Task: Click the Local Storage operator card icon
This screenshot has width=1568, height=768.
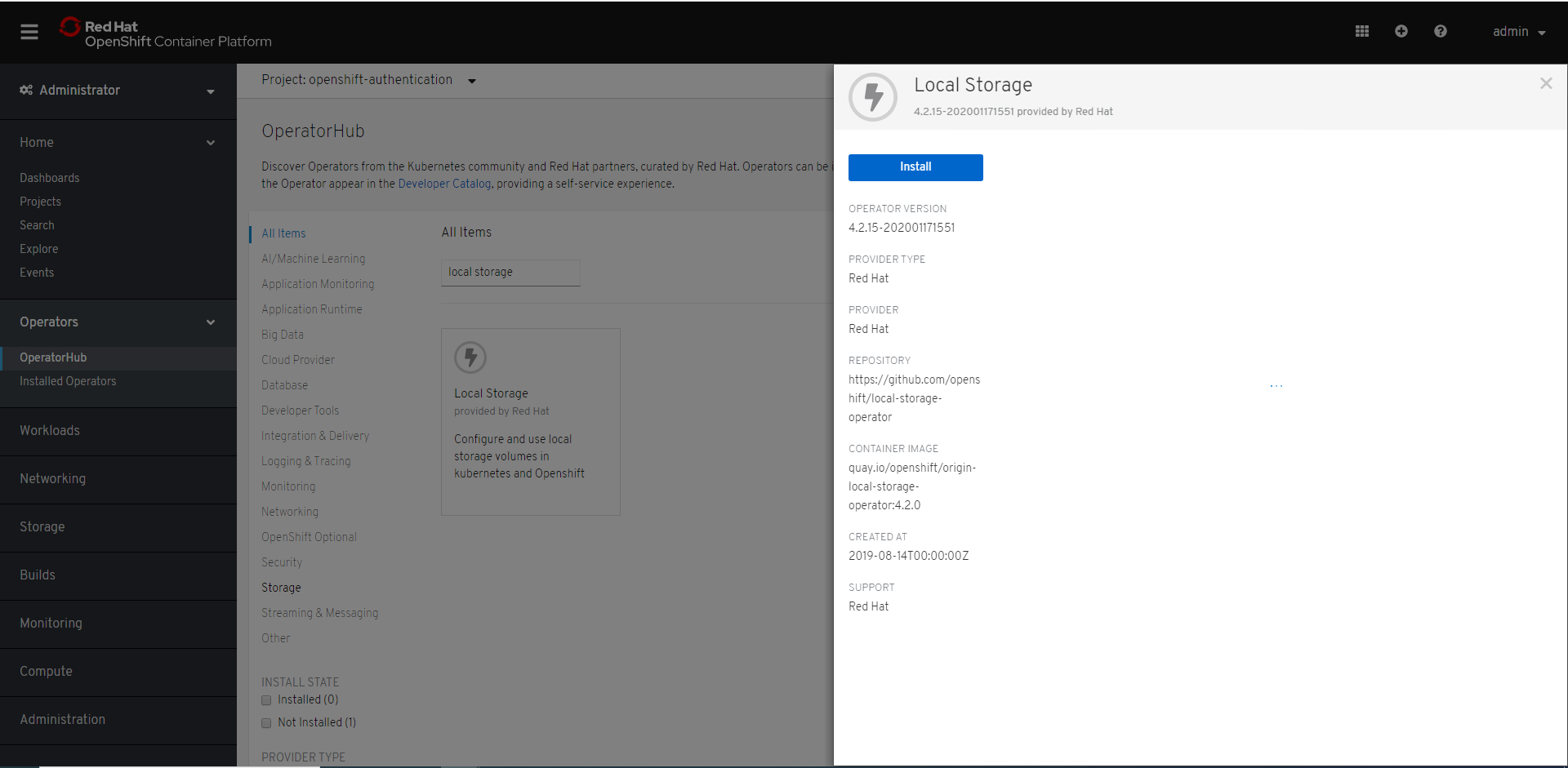Action: pos(470,357)
